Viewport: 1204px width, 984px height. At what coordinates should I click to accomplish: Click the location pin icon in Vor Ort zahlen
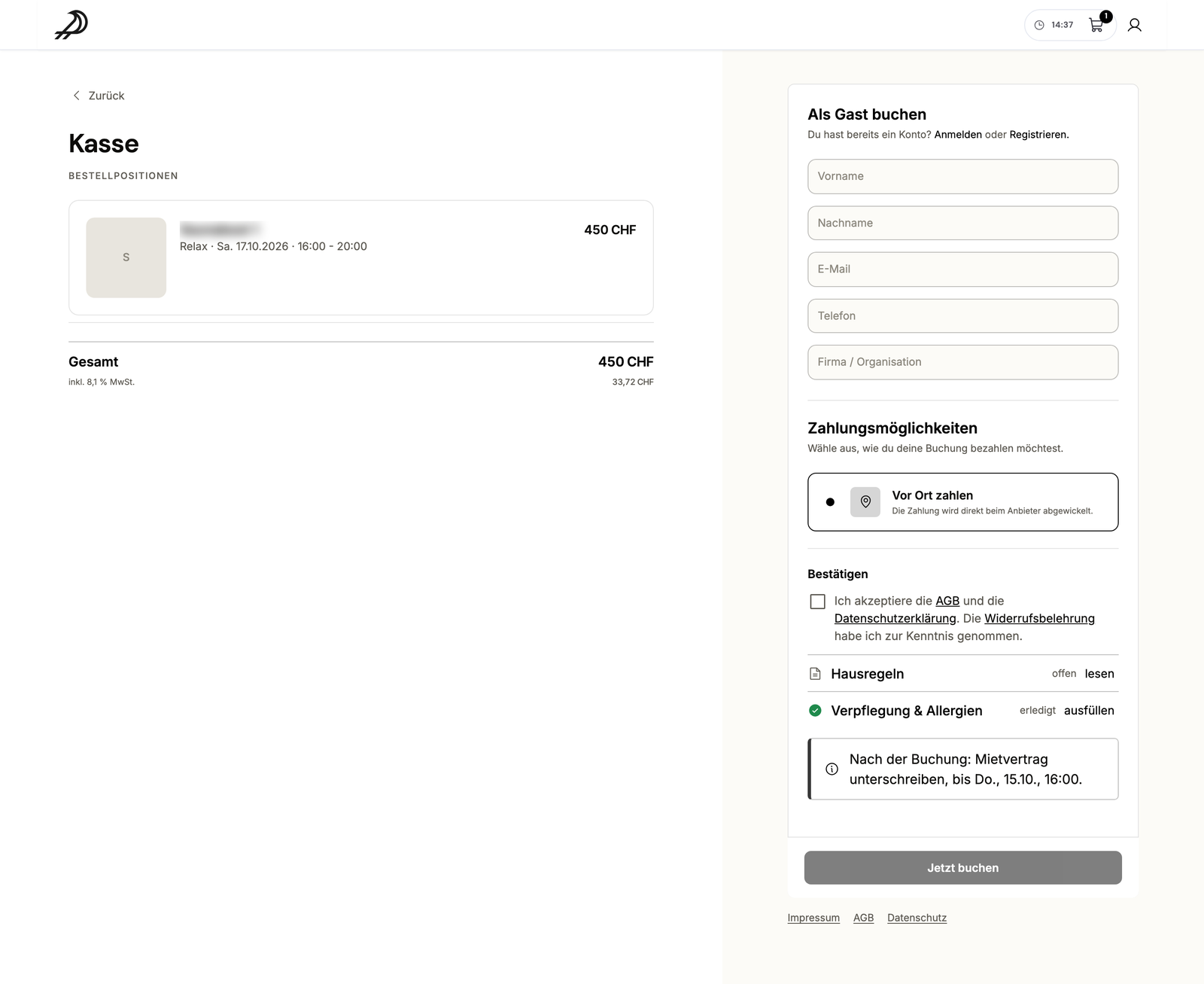point(865,502)
